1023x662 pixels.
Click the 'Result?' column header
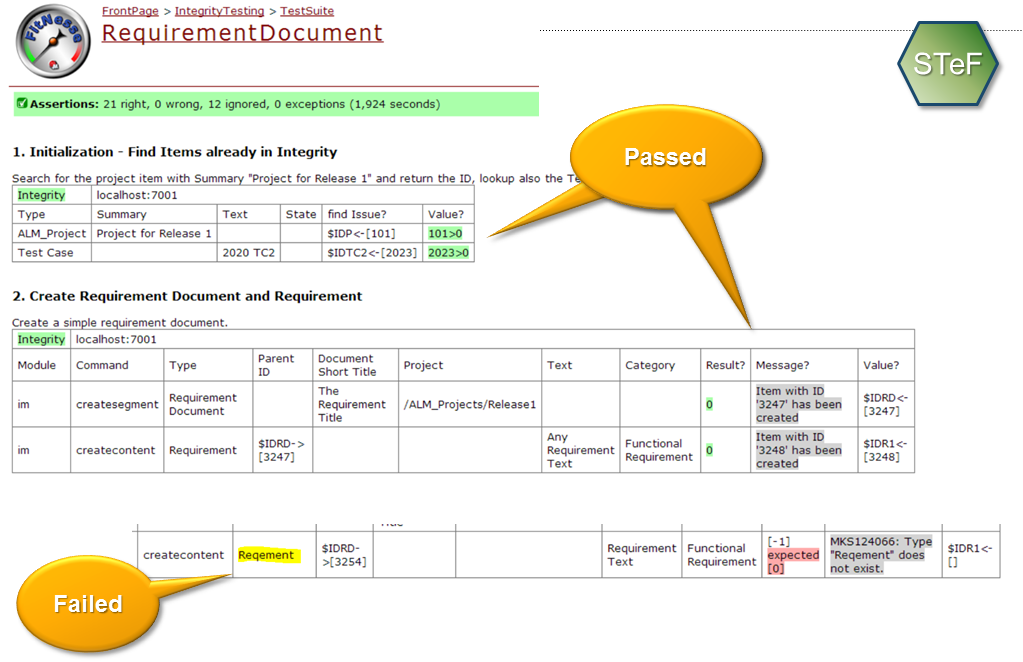725,365
